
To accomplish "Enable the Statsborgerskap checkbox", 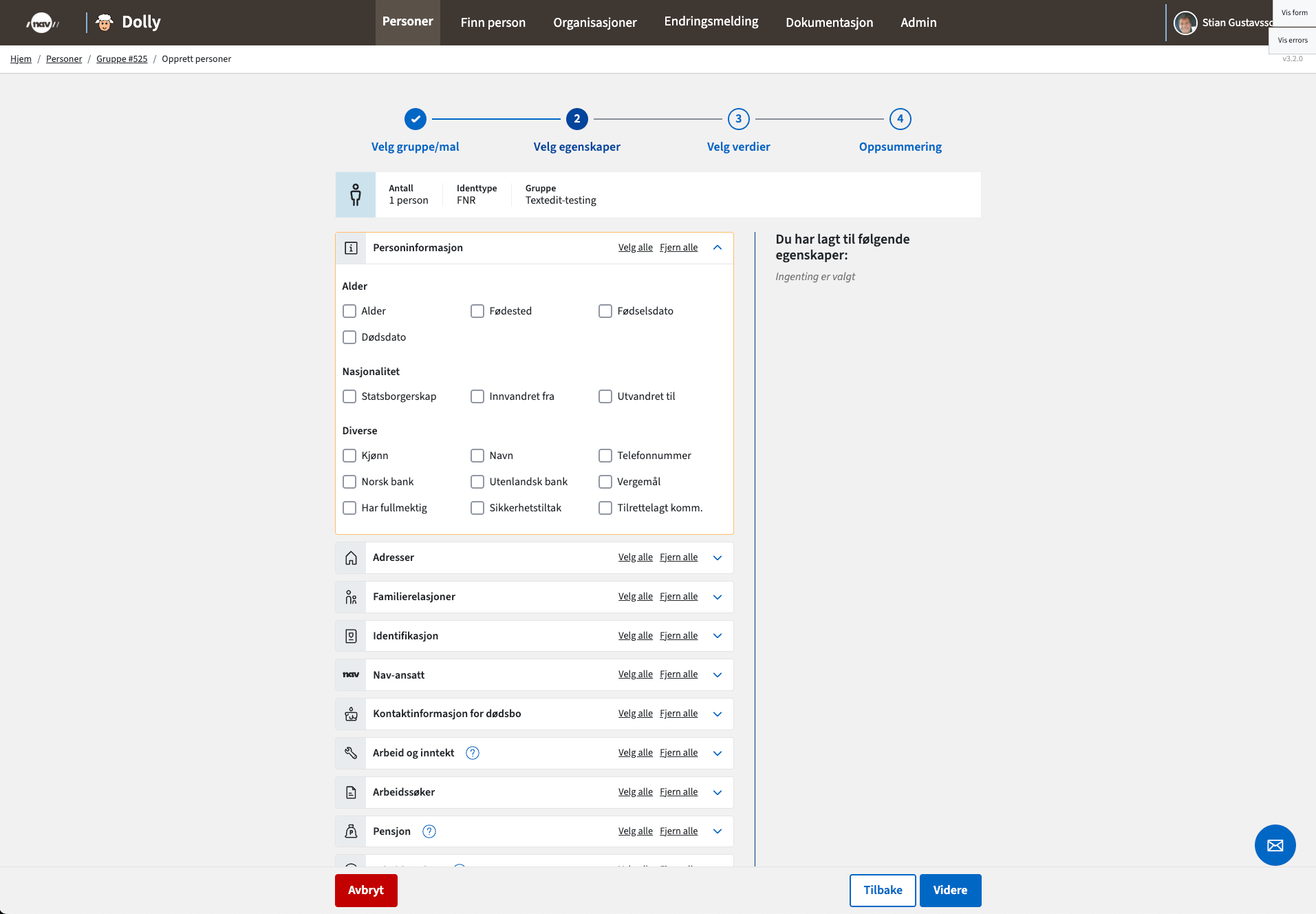I will coord(349,396).
